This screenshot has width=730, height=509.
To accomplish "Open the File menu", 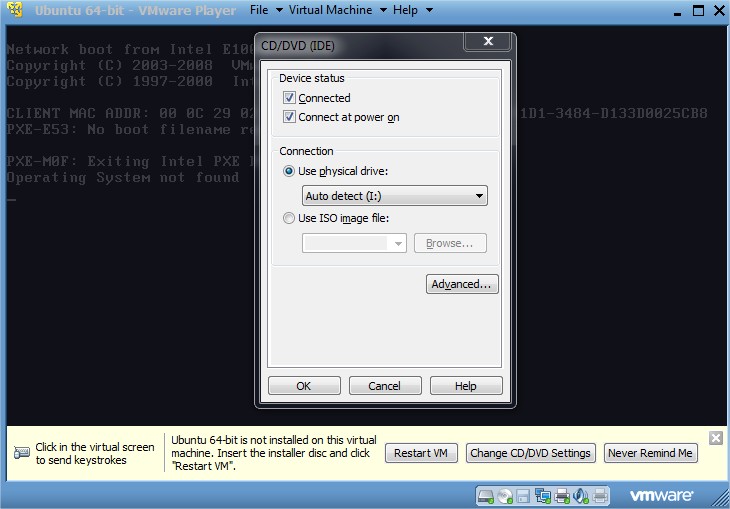I will [x=266, y=10].
